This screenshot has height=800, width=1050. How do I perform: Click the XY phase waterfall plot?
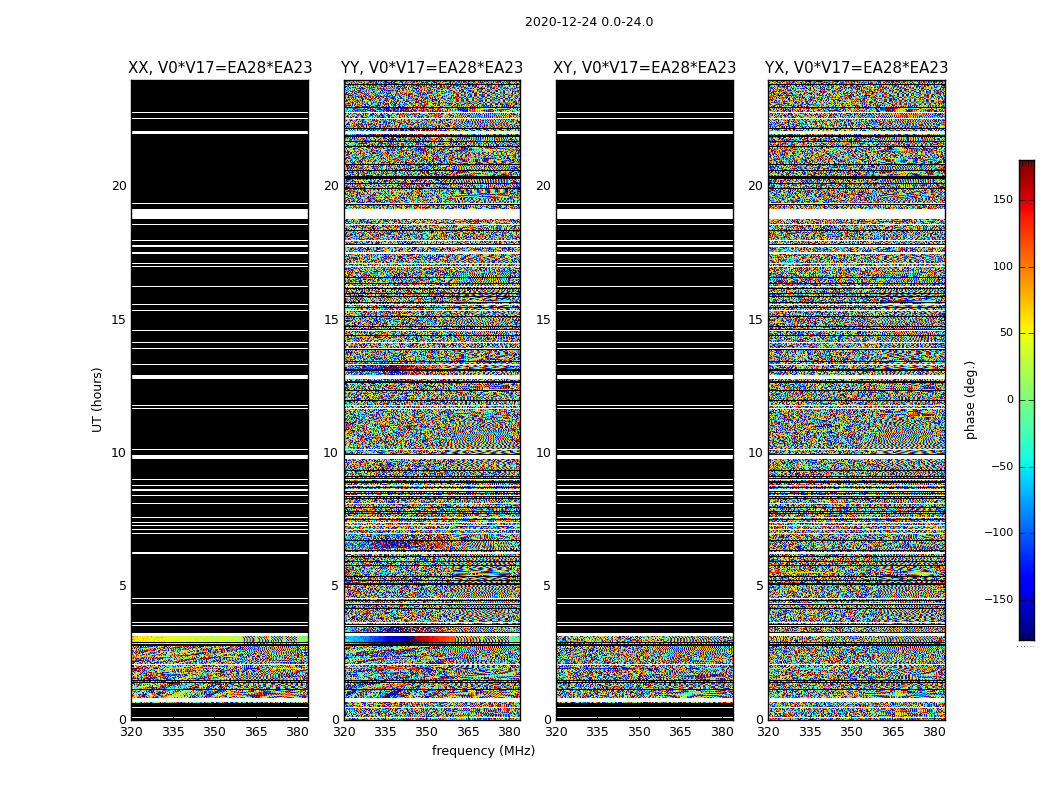pos(645,400)
